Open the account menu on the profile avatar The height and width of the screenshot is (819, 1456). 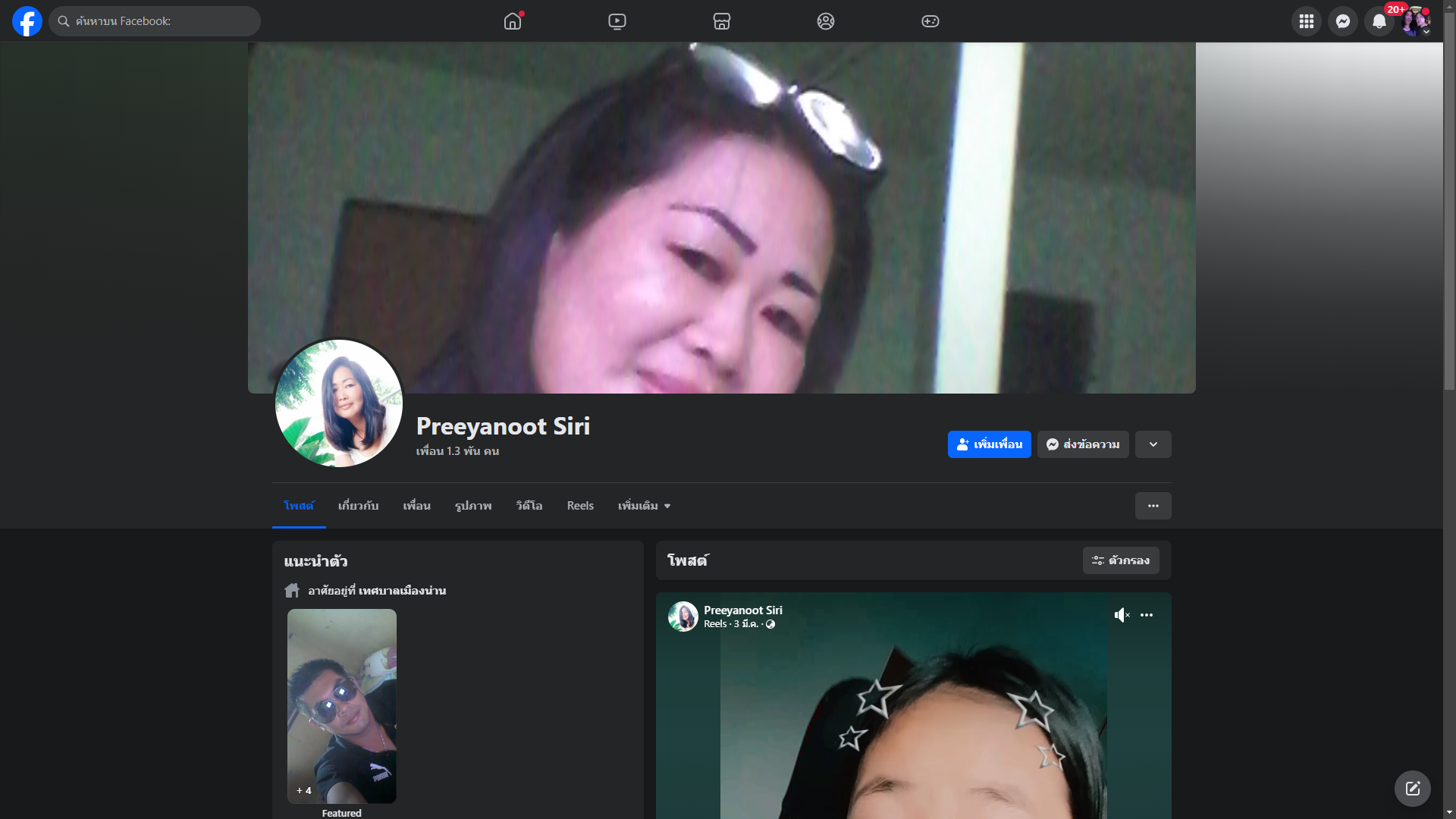[x=1415, y=21]
